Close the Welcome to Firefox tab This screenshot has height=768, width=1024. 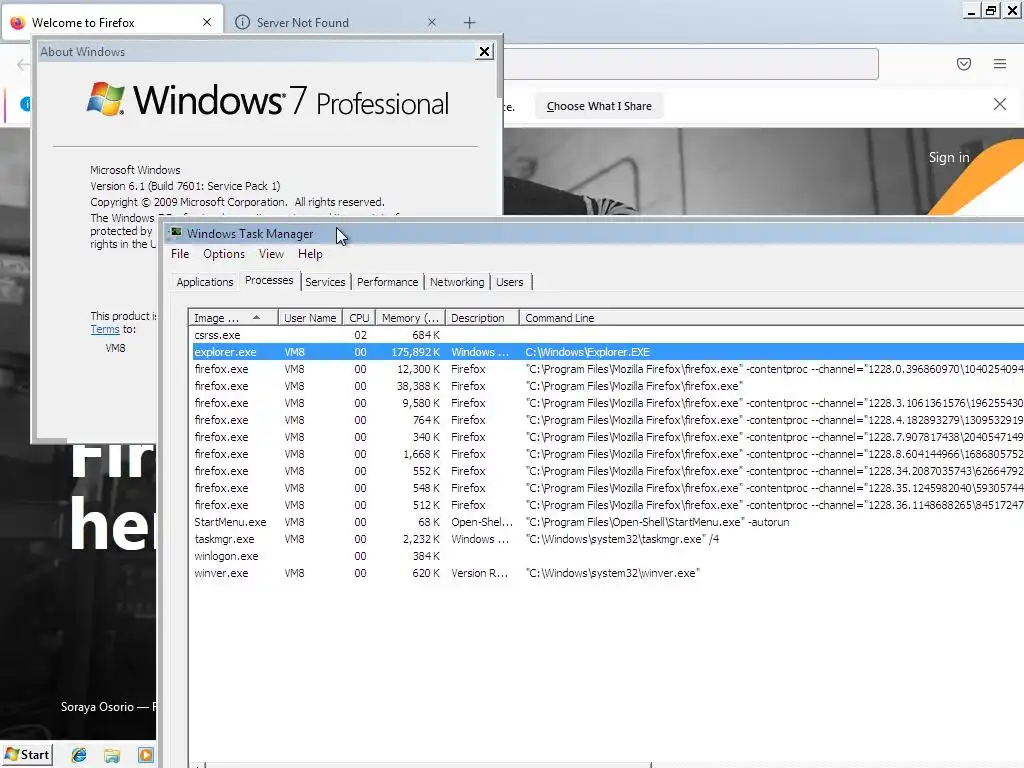coord(207,22)
